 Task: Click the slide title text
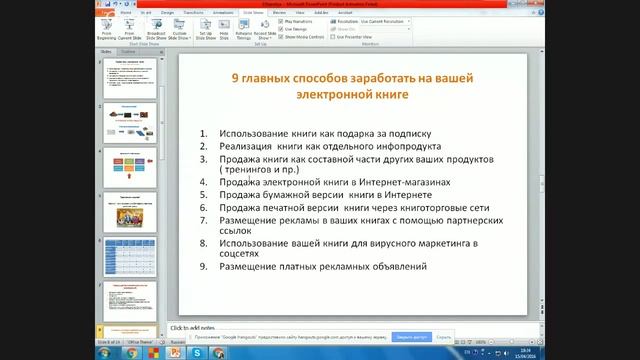click(x=352, y=86)
